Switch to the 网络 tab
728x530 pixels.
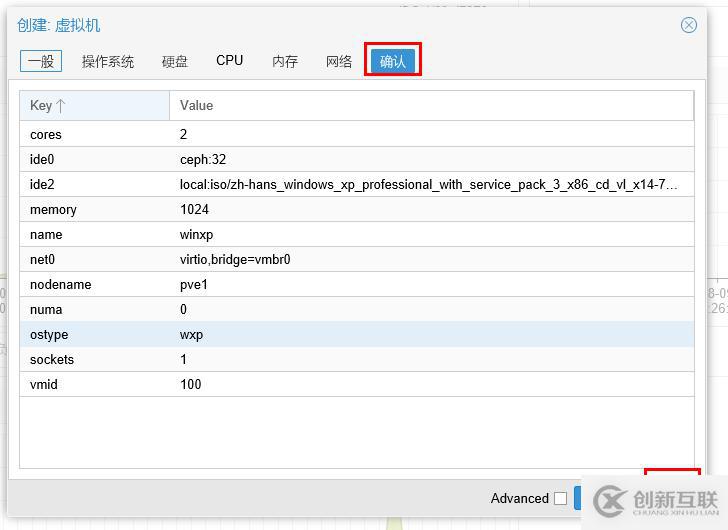coord(339,61)
